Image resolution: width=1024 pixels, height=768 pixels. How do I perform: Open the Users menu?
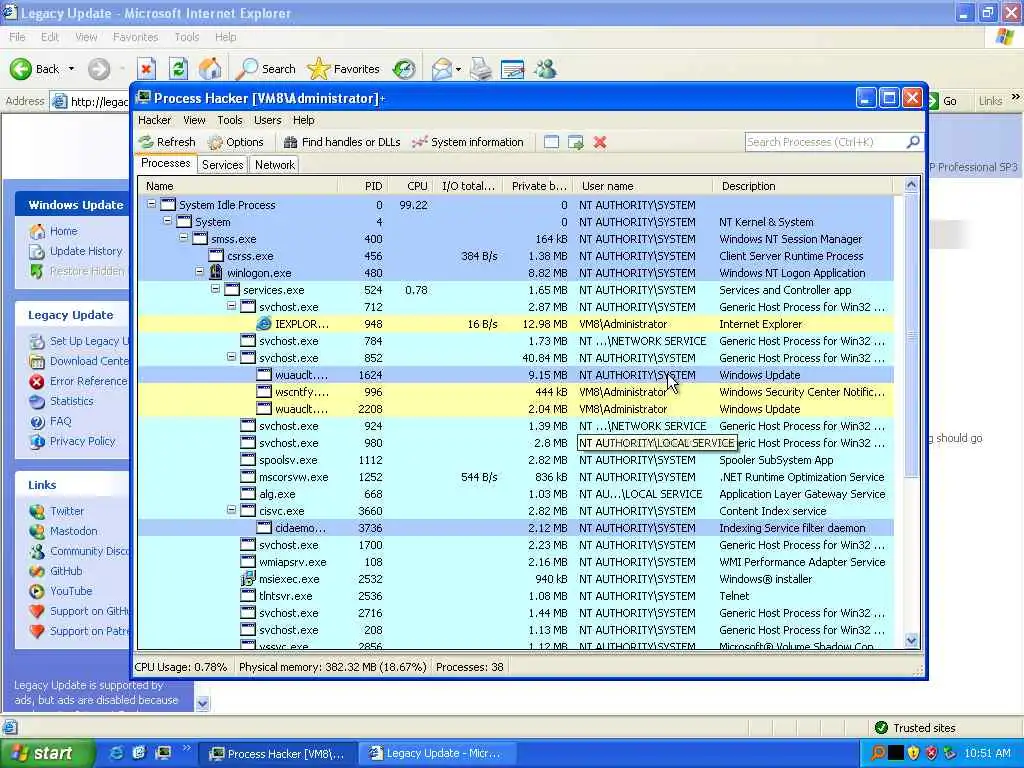coord(267,120)
